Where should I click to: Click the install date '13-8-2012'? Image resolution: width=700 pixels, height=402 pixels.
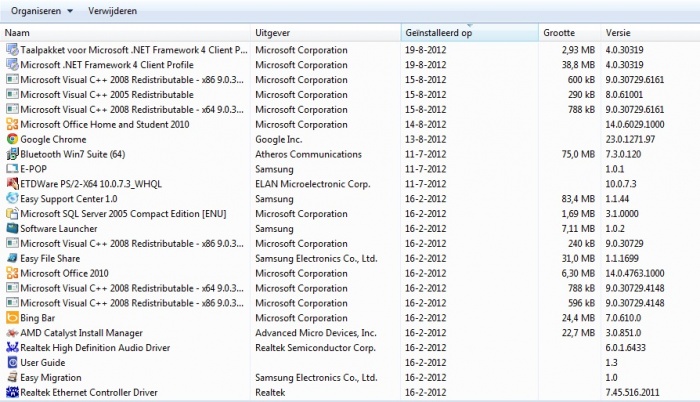click(x=425, y=139)
